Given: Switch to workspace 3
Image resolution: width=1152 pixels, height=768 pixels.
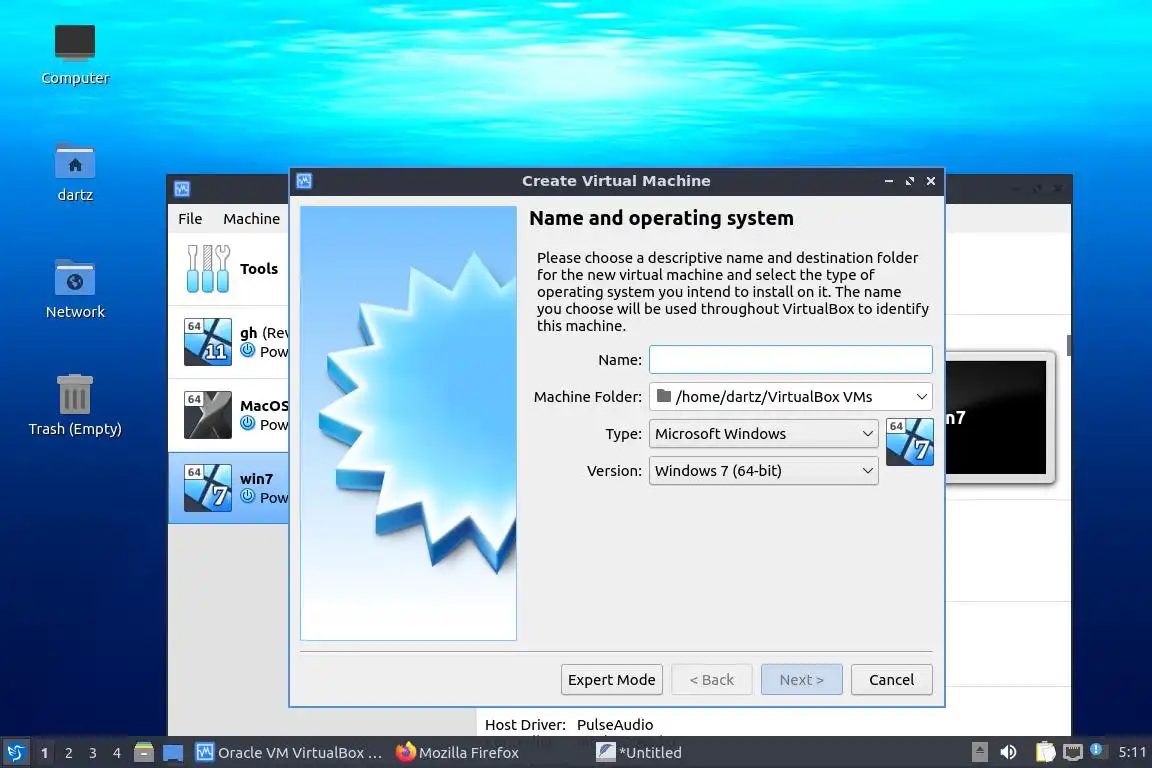Looking at the screenshot, I should [93, 753].
